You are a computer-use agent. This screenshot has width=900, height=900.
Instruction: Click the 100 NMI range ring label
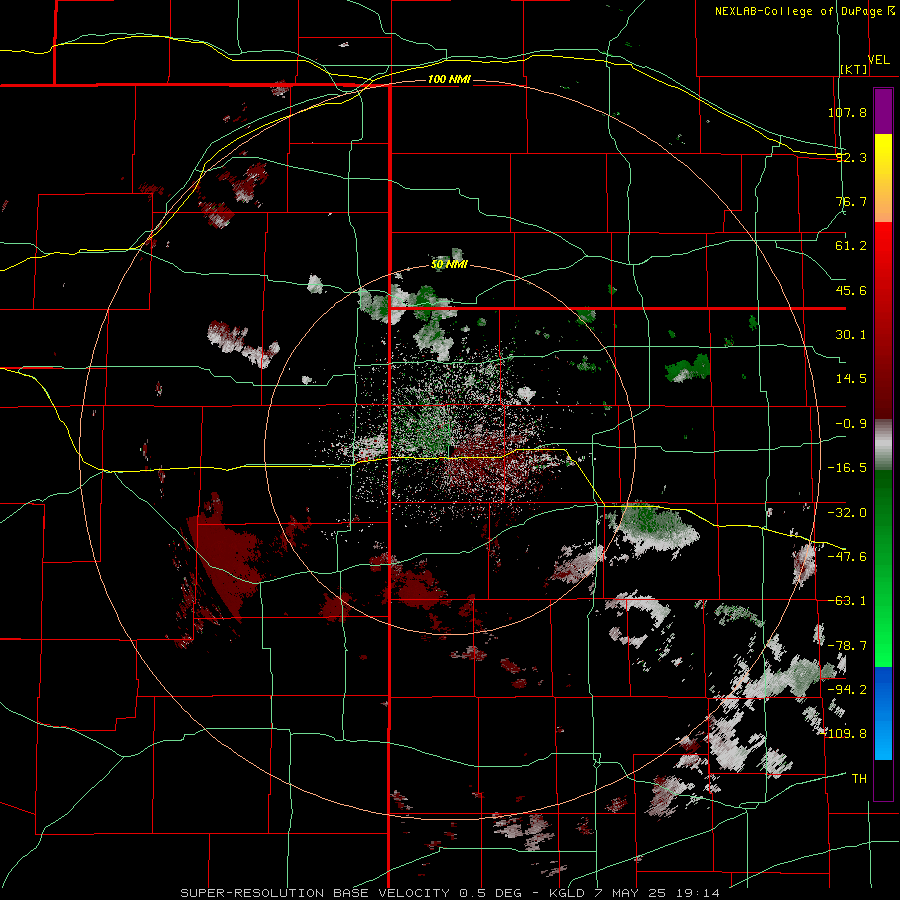[x=449, y=79]
